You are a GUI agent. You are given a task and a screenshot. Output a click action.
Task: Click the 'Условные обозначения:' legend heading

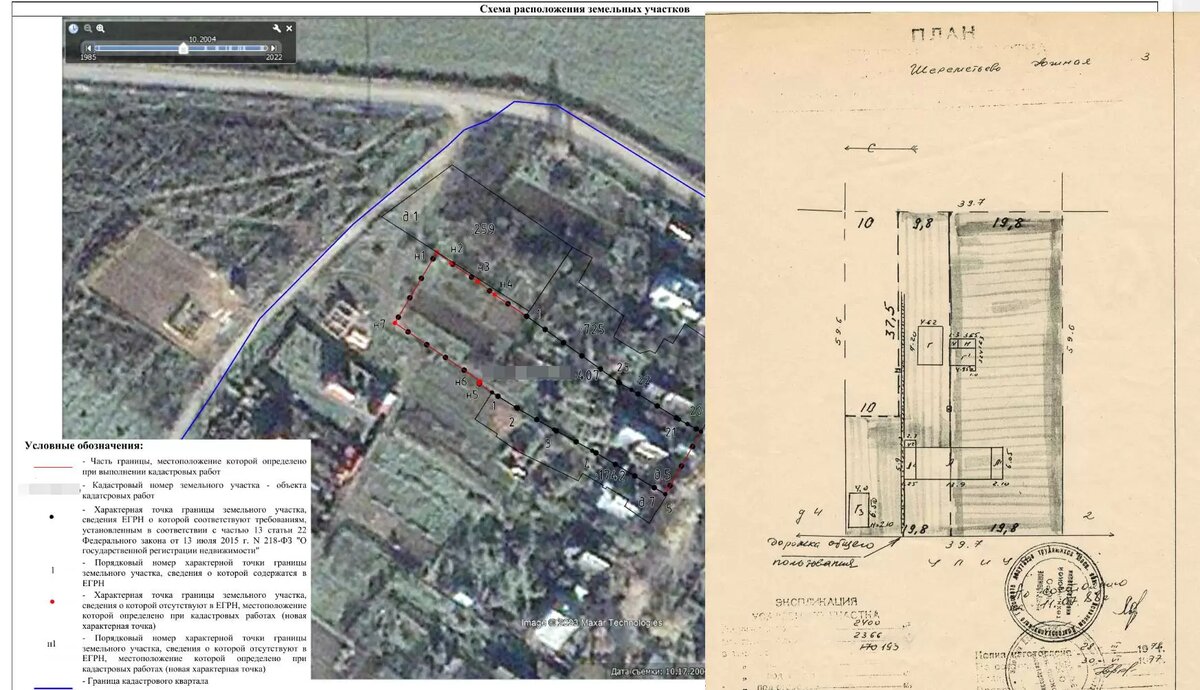(84, 445)
